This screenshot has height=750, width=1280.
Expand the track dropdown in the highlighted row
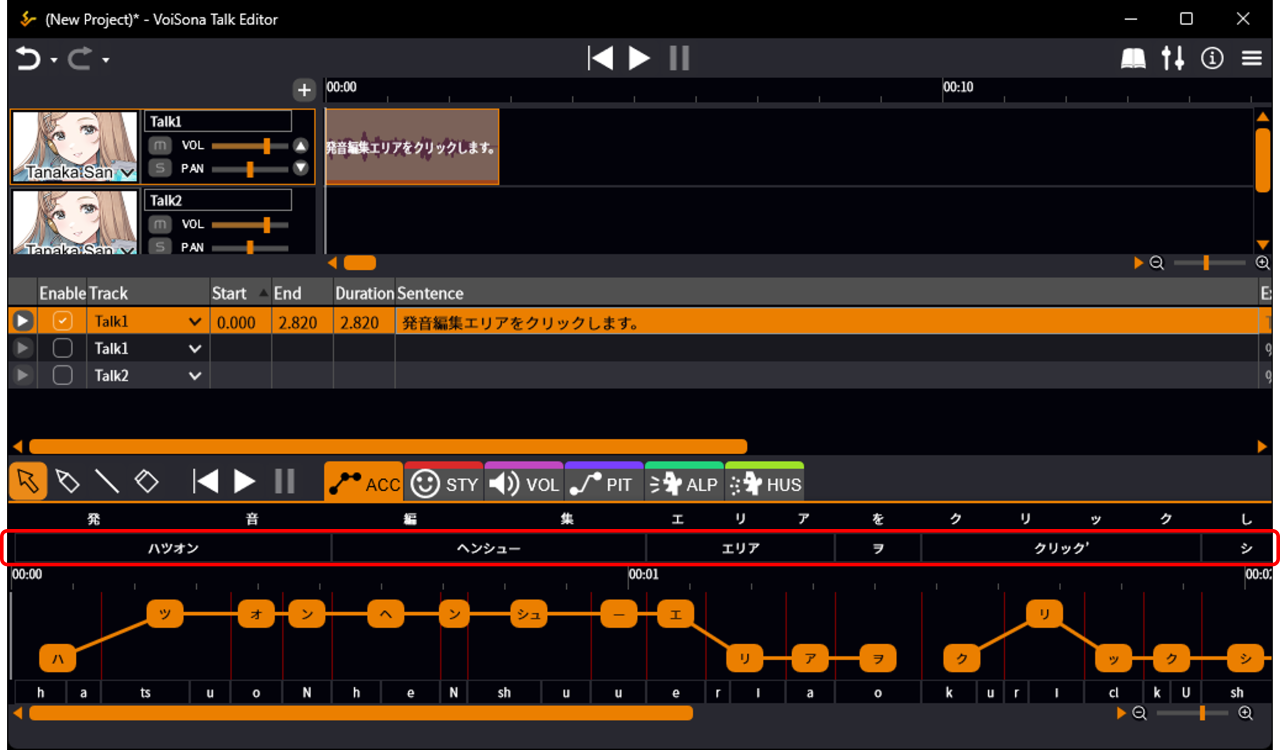[195, 322]
